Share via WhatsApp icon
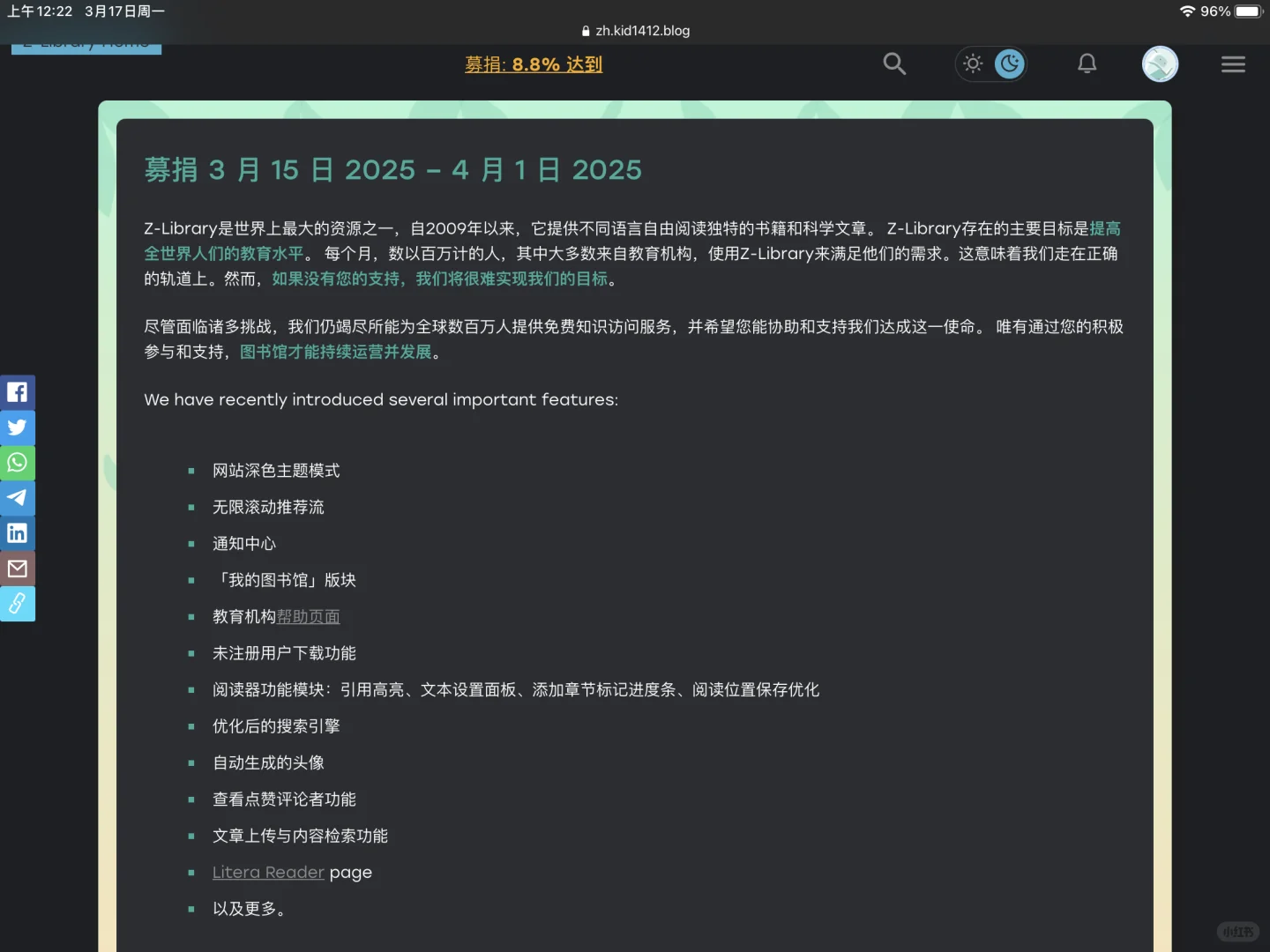This screenshot has width=1270, height=952. [x=17, y=463]
